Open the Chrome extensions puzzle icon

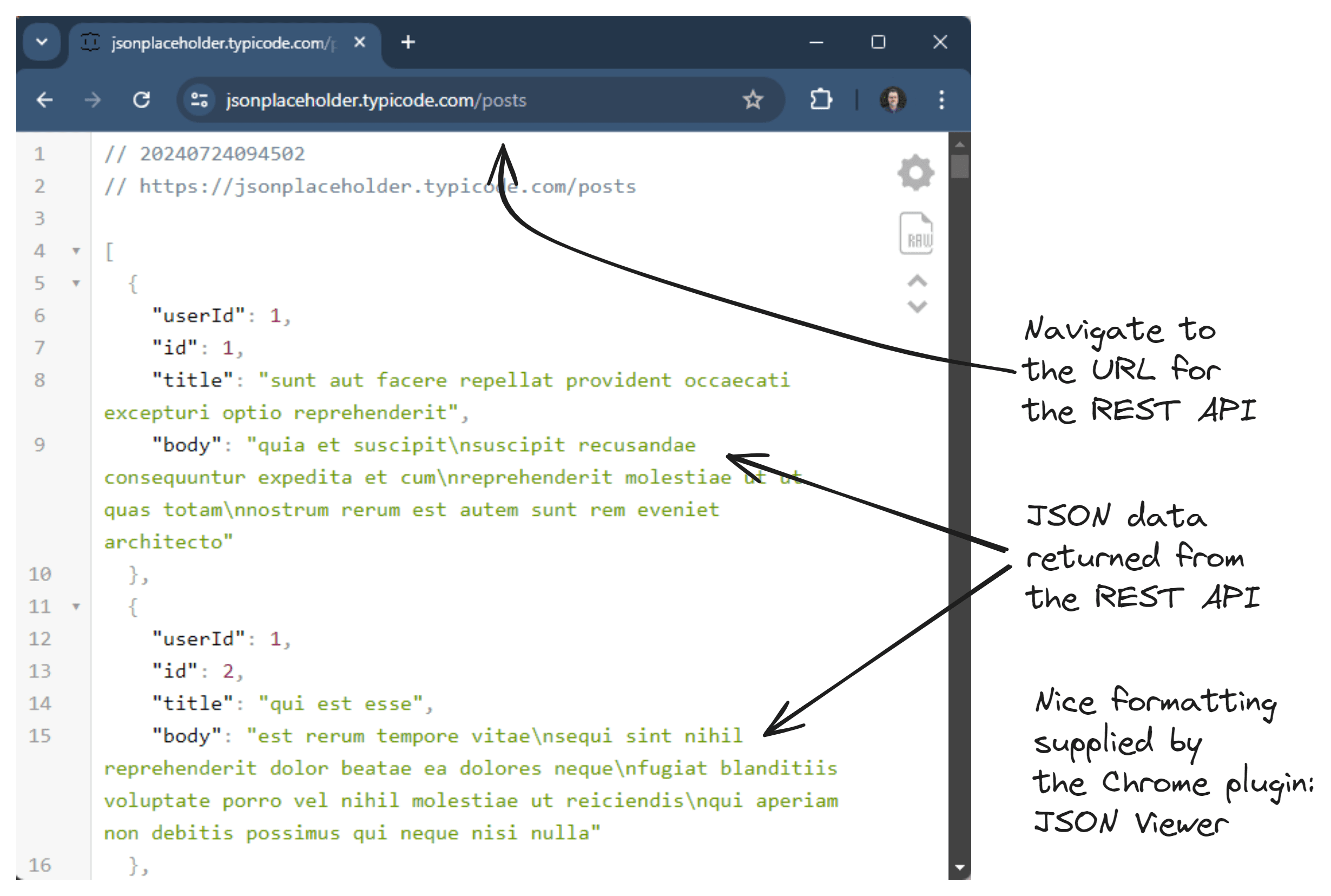pos(820,100)
